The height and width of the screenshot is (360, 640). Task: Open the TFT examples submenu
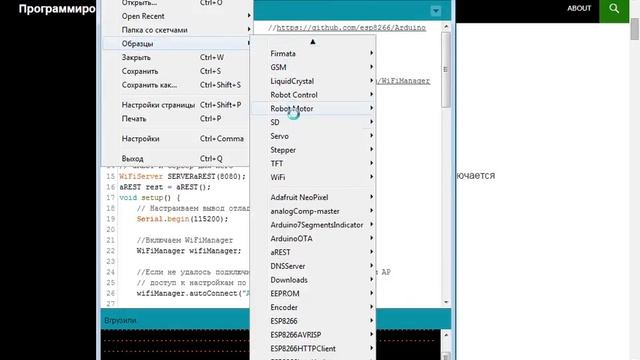[313, 164]
